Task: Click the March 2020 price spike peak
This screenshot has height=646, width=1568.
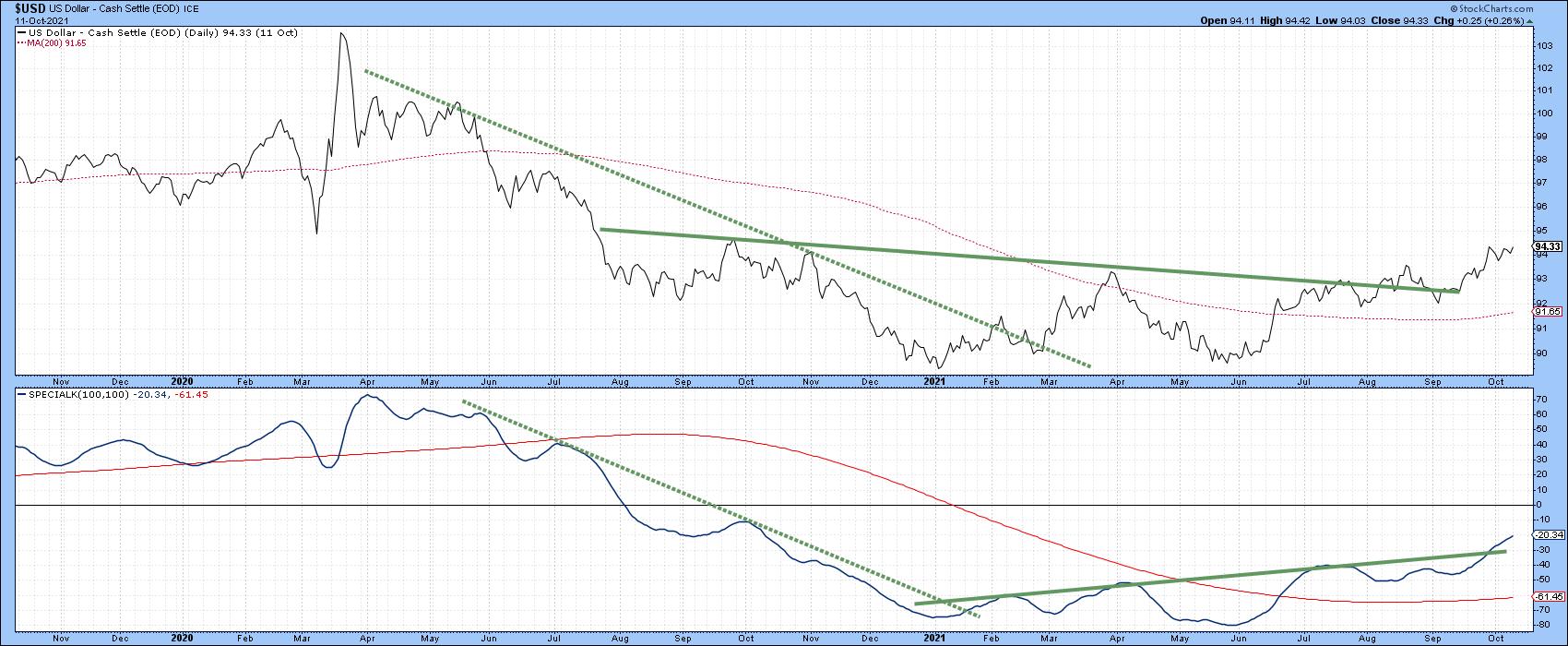Action: 342,34
